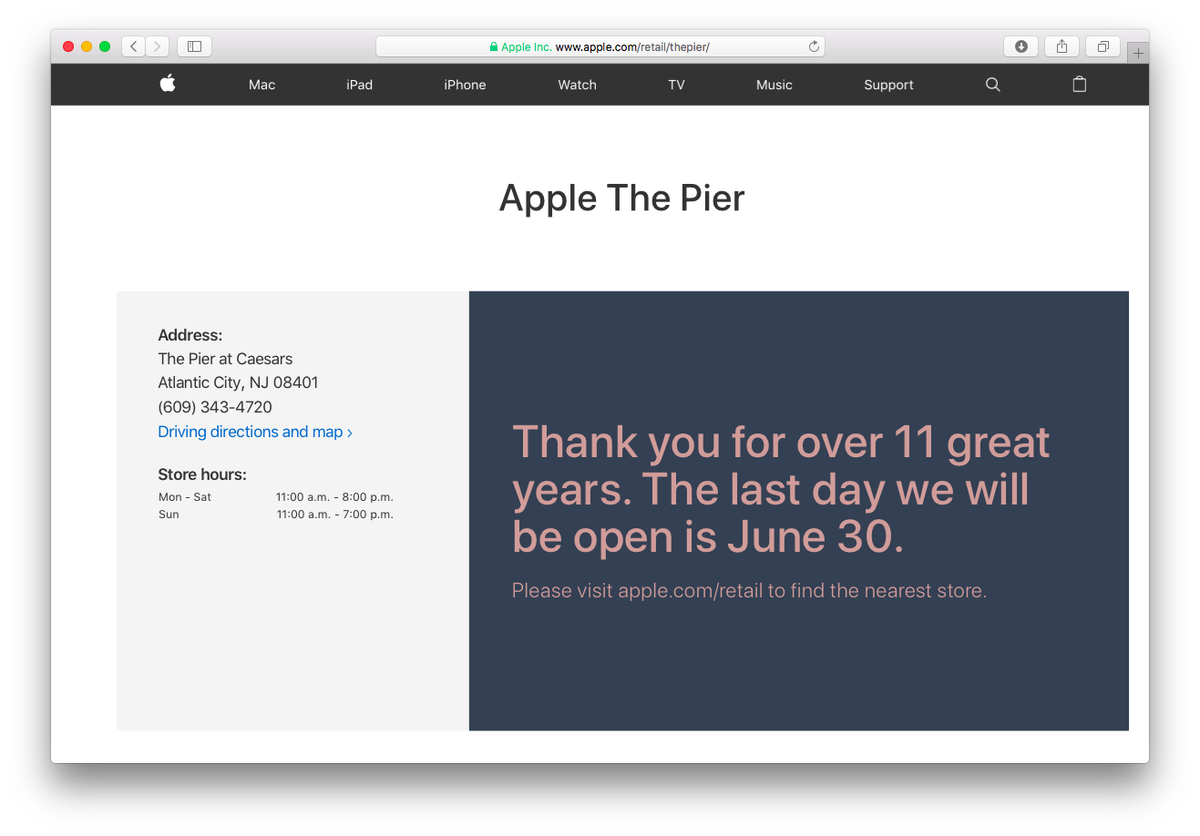Click the Sun hours row label
Screen dimensions: 1200x836
coord(169,515)
